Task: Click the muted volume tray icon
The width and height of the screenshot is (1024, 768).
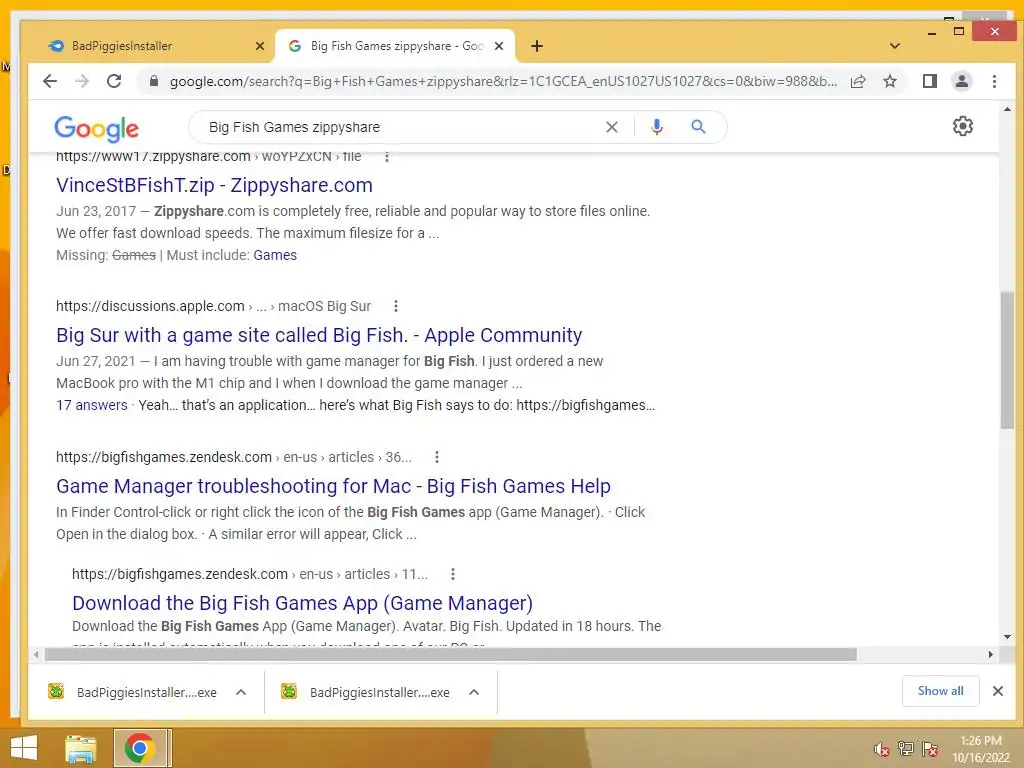Action: (882, 749)
